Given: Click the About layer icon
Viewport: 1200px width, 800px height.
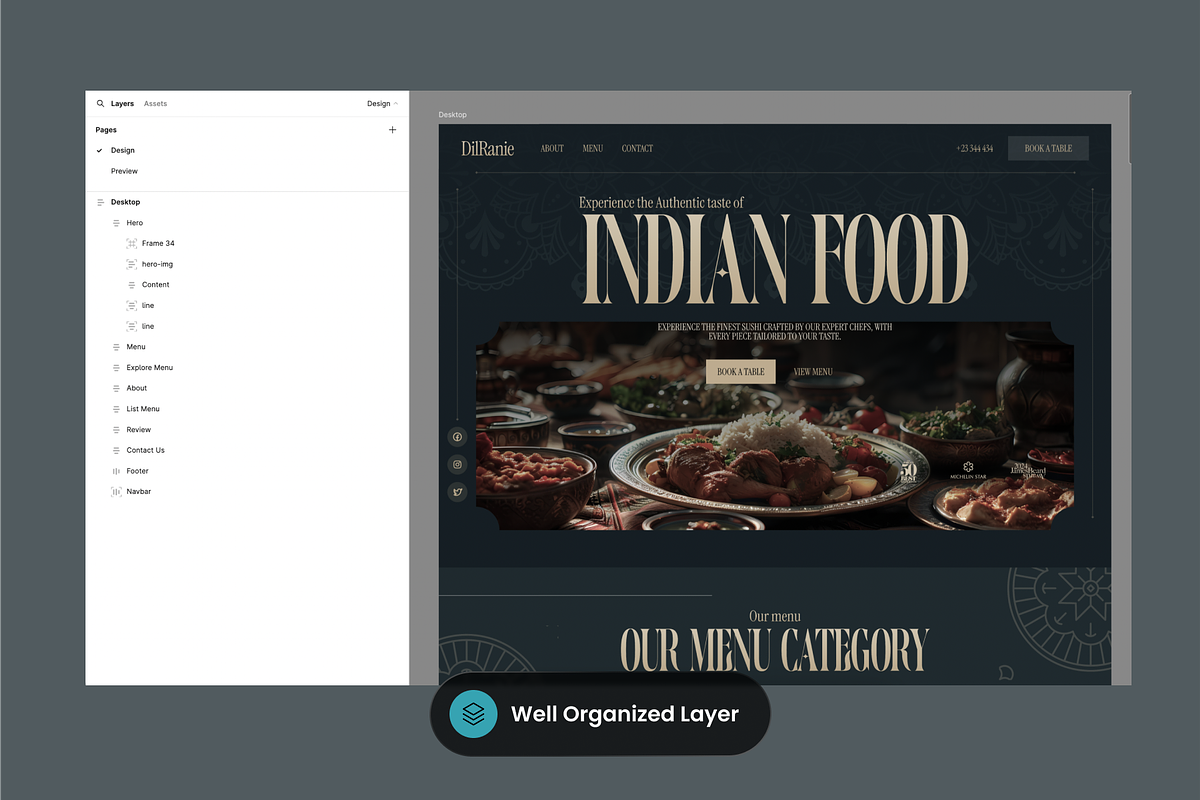Looking at the screenshot, I should 116,388.
